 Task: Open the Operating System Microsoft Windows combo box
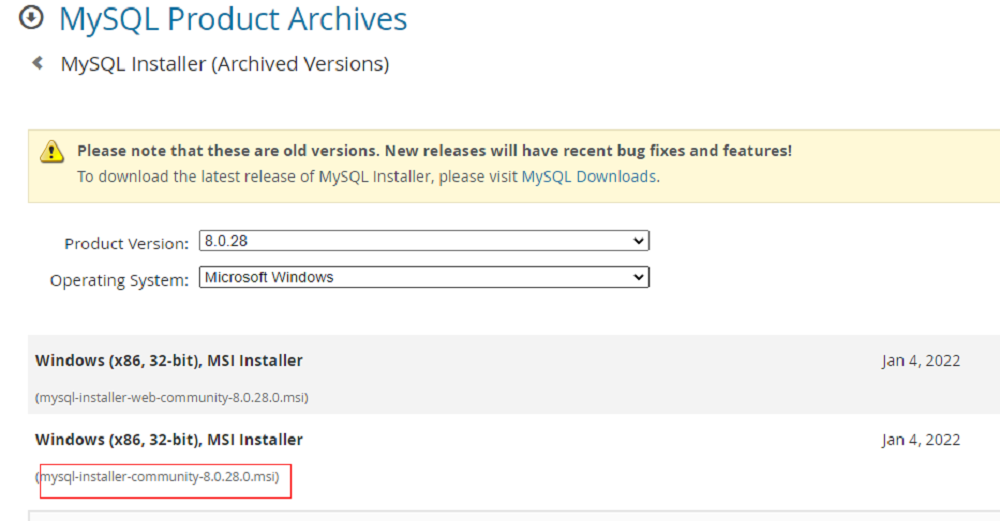(424, 277)
